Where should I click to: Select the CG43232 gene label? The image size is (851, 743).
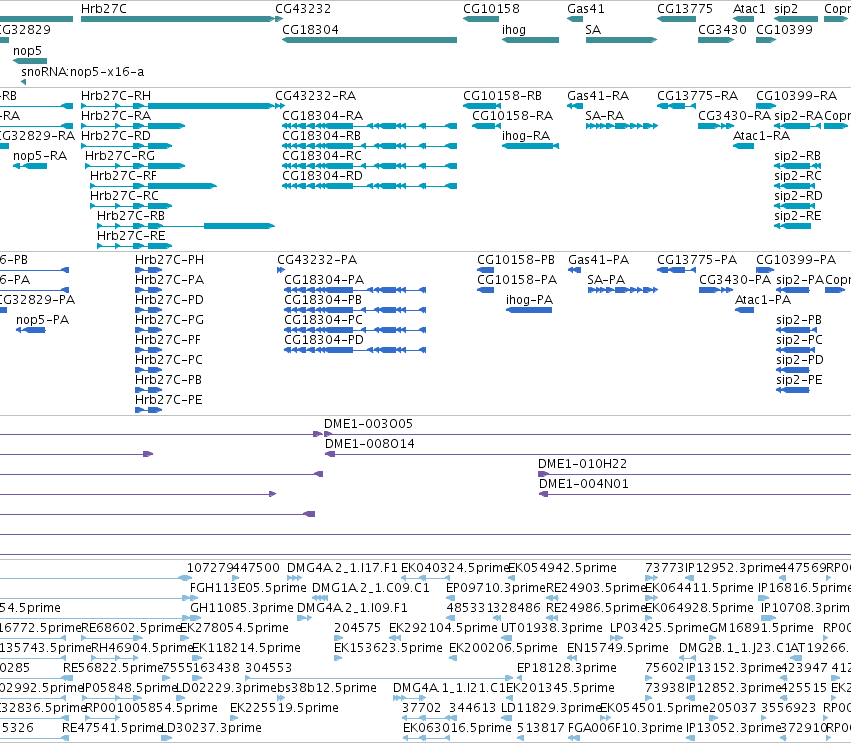click(x=303, y=9)
